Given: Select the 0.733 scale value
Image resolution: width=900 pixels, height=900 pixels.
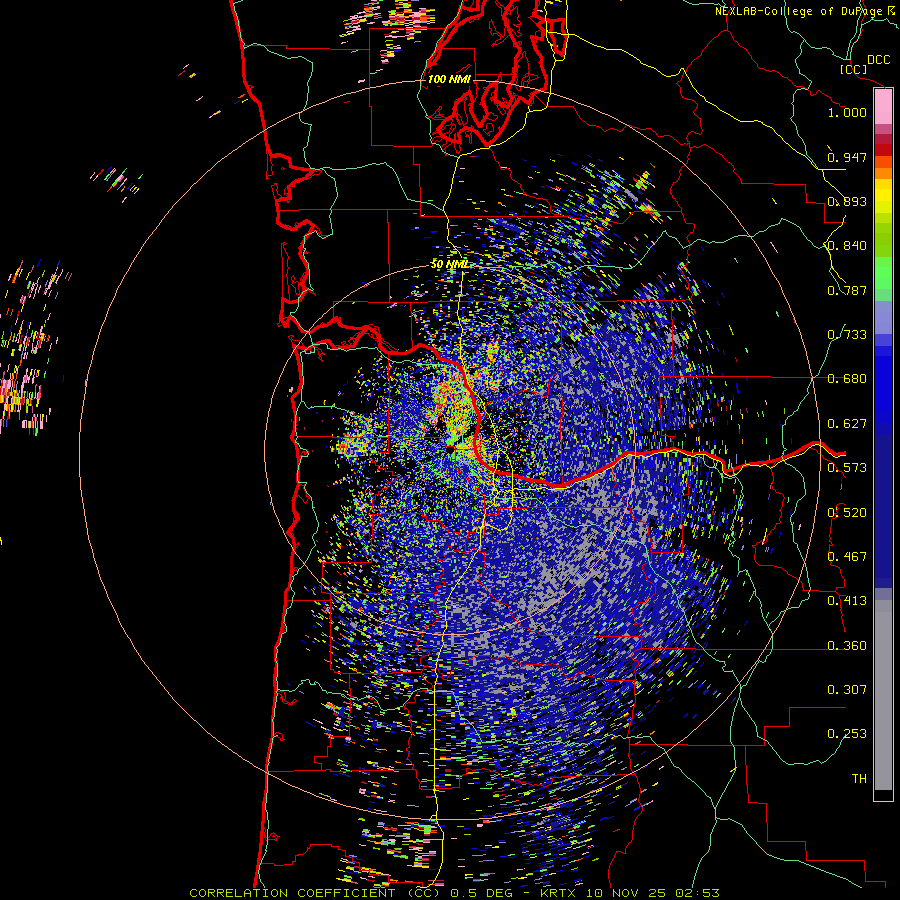Looking at the screenshot, I should (847, 335).
